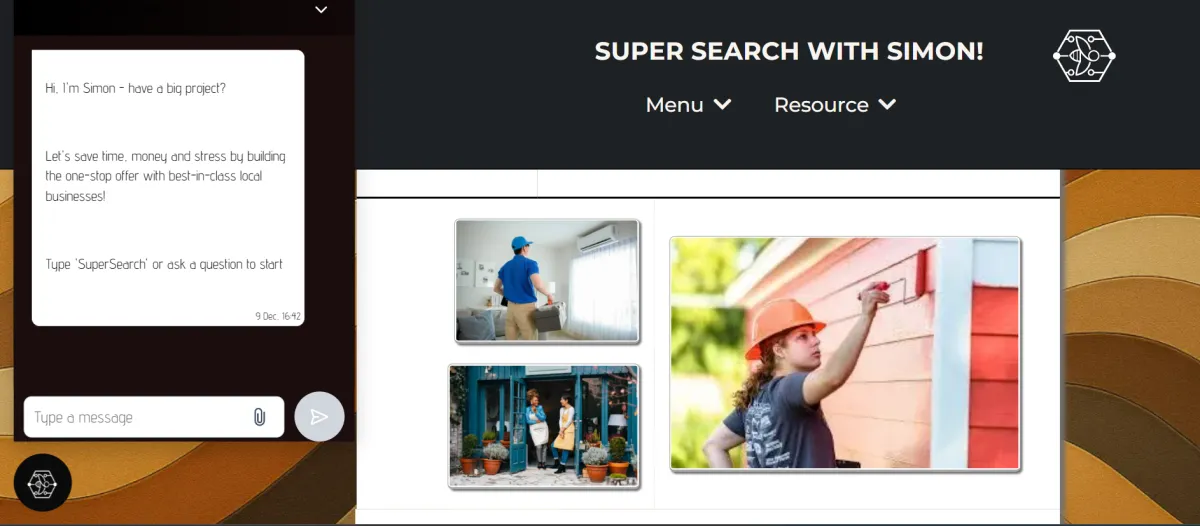Expand the chevron next to Resource
The width and height of the screenshot is (1200, 526).
tap(887, 104)
